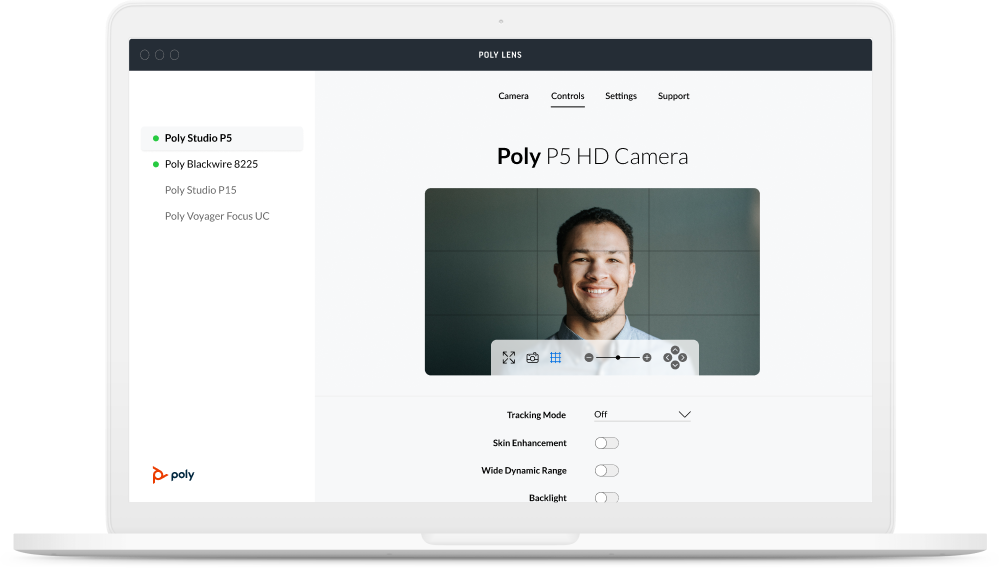1000x569 pixels.
Task: Go to the Settings tab
Action: pyautogui.click(x=621, y=96)
